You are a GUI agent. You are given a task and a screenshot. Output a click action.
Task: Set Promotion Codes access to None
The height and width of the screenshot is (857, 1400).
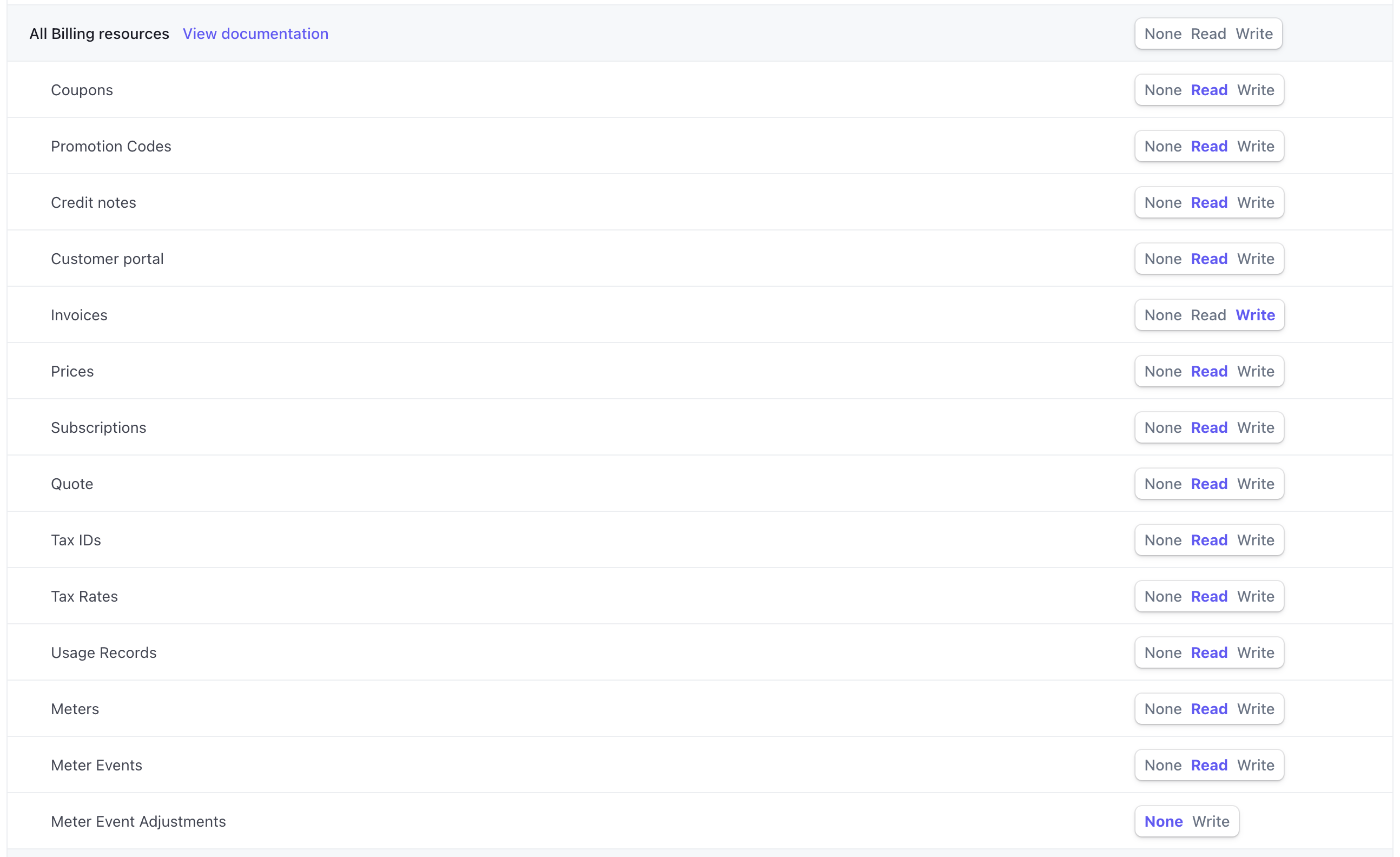(x=1163, y=146)
